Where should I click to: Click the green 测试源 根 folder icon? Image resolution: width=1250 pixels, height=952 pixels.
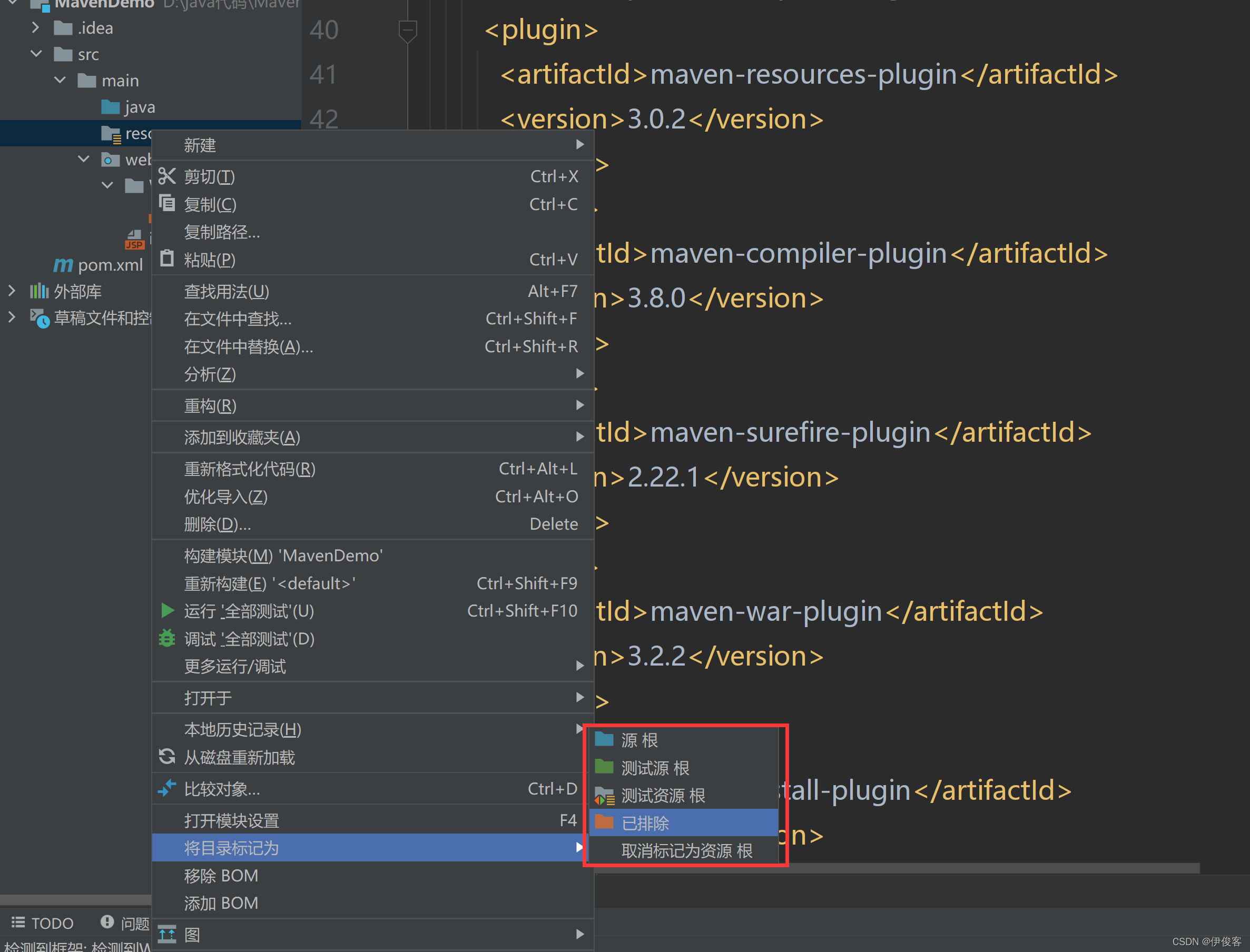pos(604,767)
